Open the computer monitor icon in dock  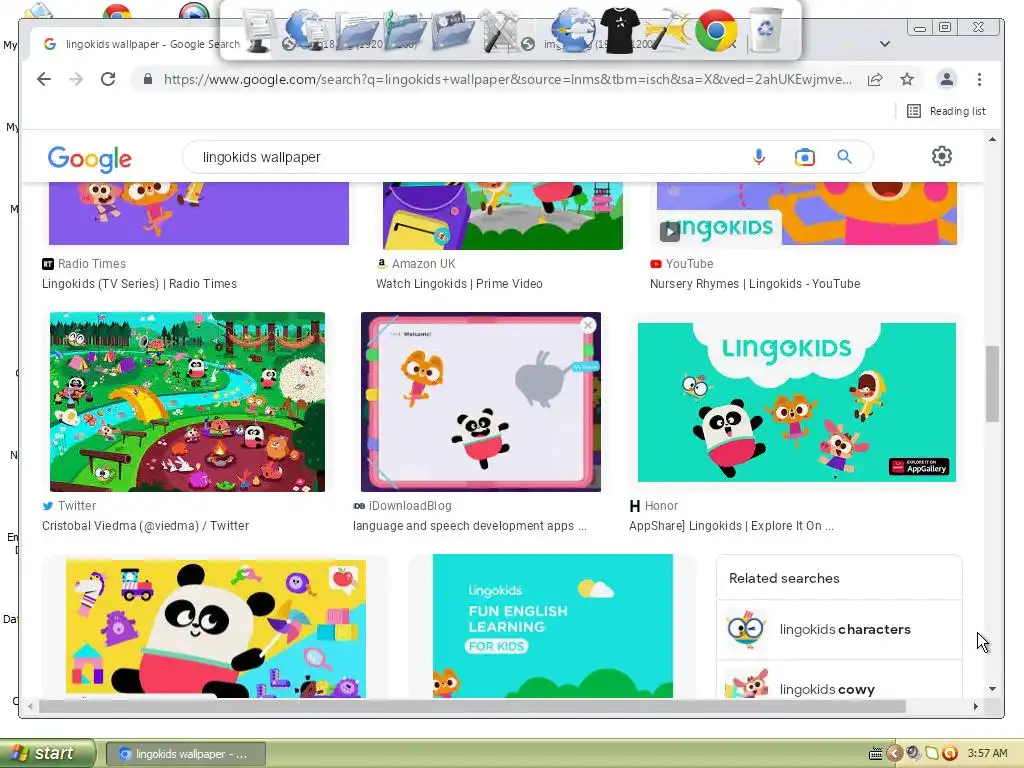pyautogui.click(x=259, y=30)
